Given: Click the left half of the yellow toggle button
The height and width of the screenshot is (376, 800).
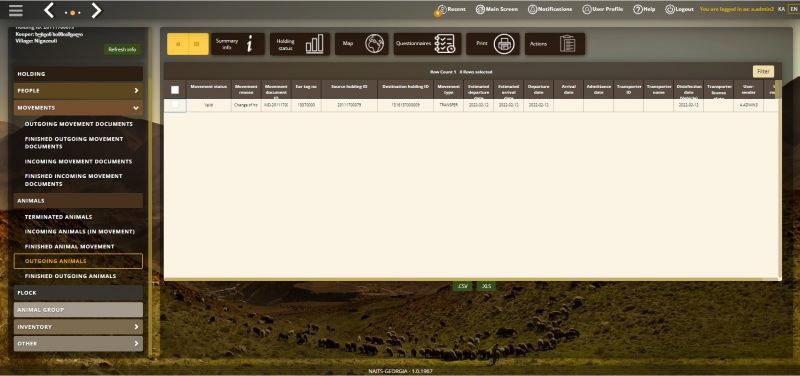Looking at the screenshot, I should point(178,44).
